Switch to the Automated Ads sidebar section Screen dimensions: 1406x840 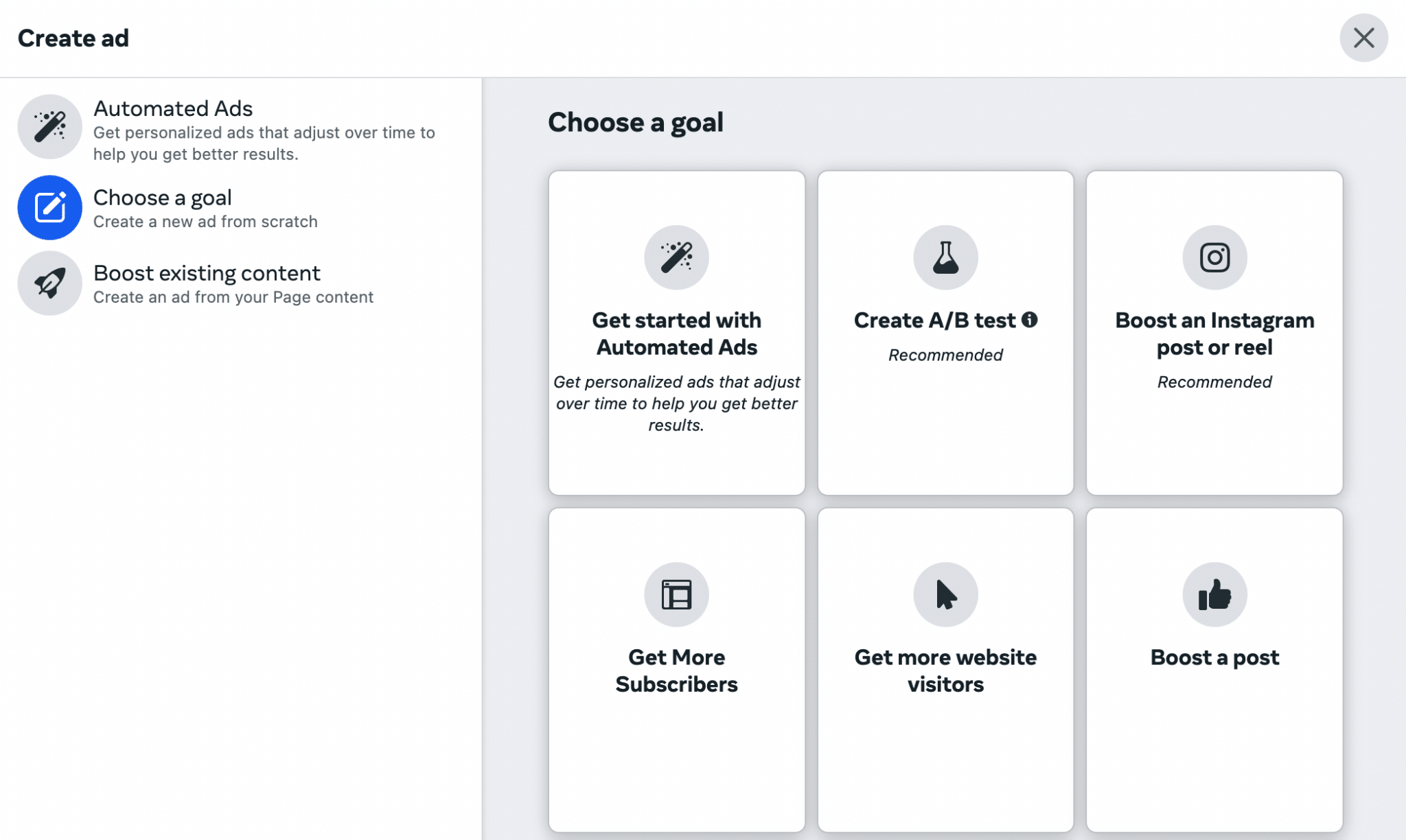(x=174, y=108)
